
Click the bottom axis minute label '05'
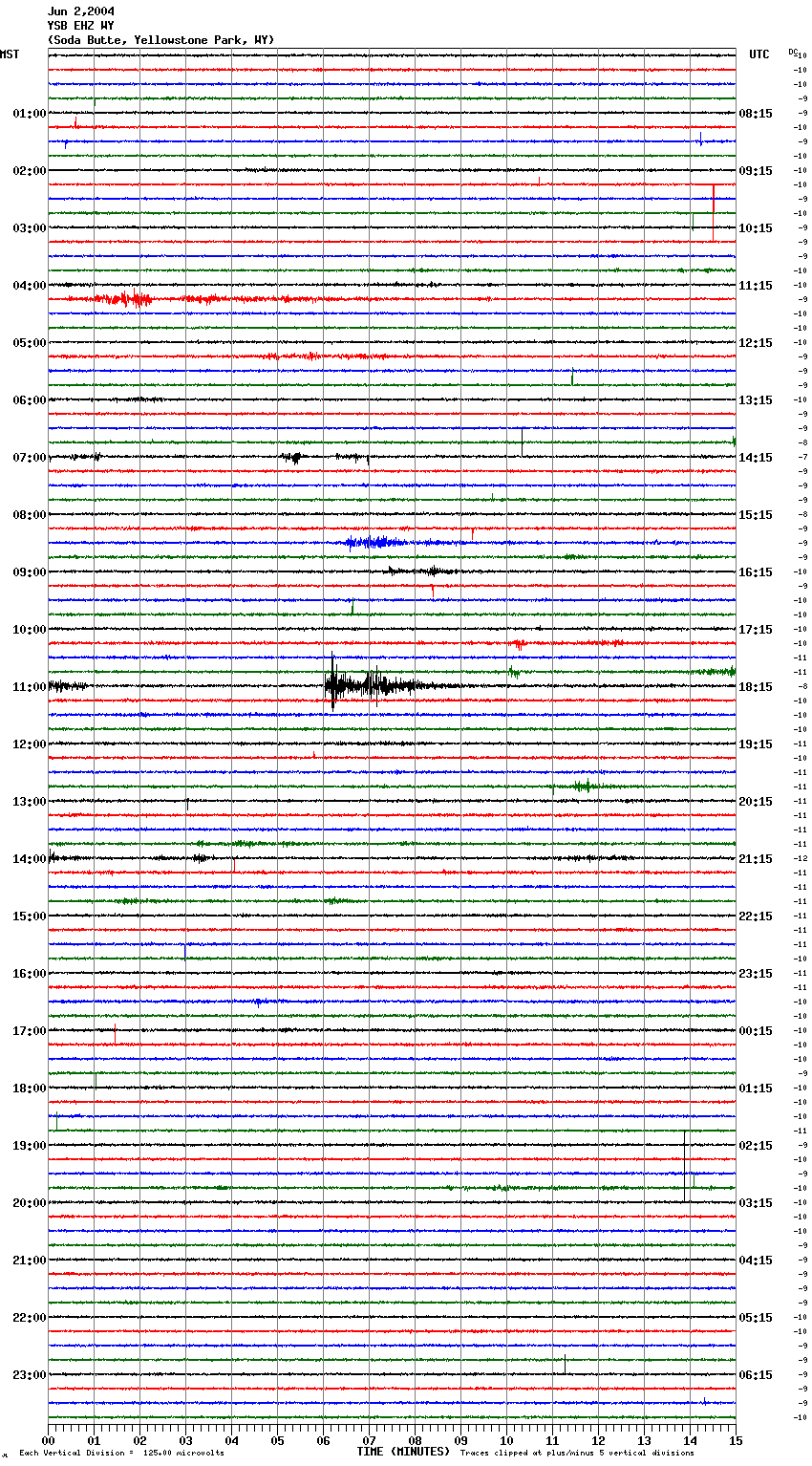[277, 1441]
